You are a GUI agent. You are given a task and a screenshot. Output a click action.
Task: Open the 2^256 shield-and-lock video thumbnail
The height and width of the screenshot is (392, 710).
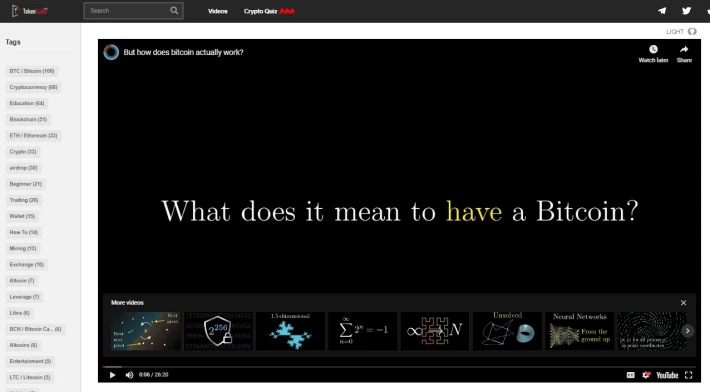[x=218, y=330]
